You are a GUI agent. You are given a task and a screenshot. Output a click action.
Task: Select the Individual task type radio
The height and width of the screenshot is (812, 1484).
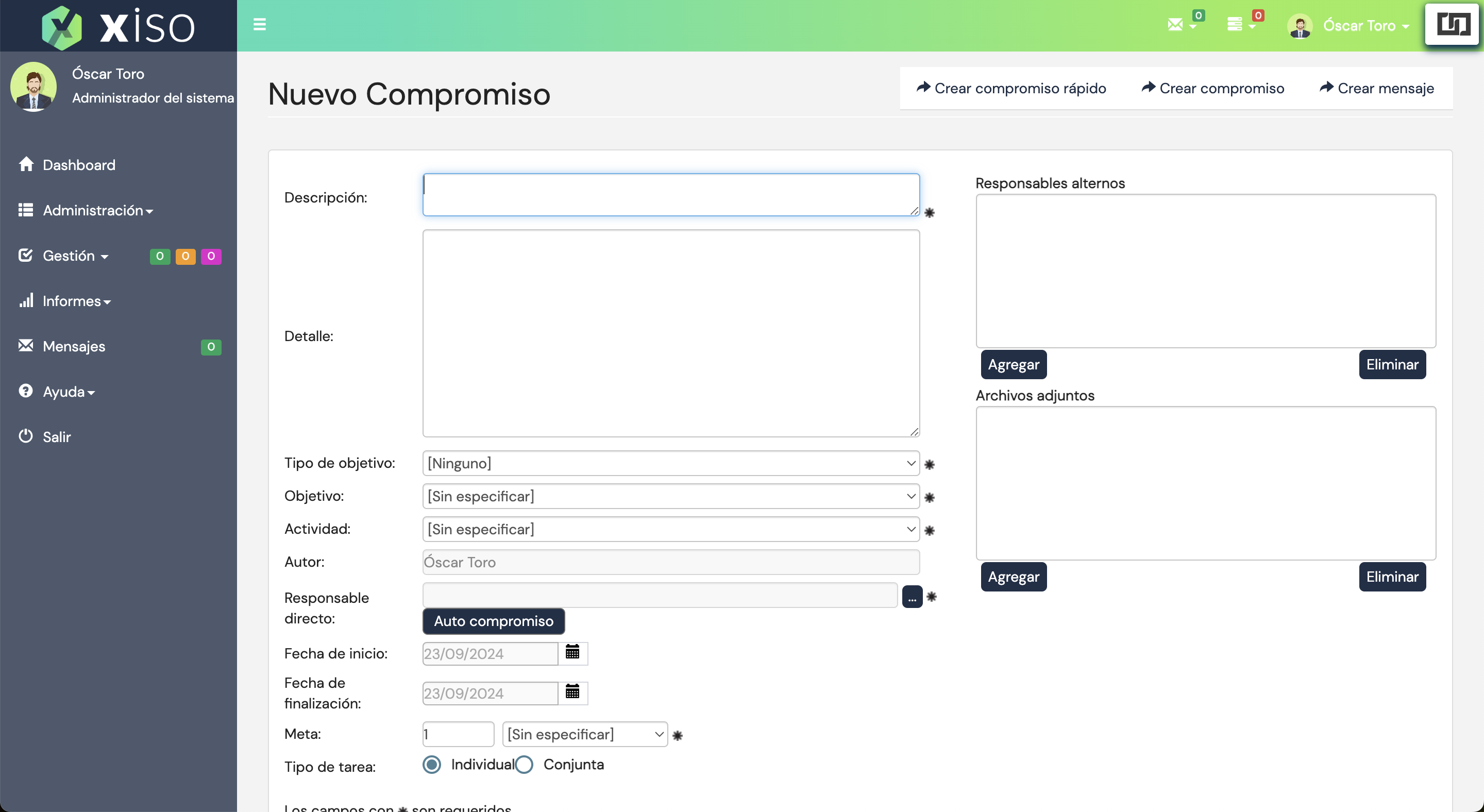[431, 765]
